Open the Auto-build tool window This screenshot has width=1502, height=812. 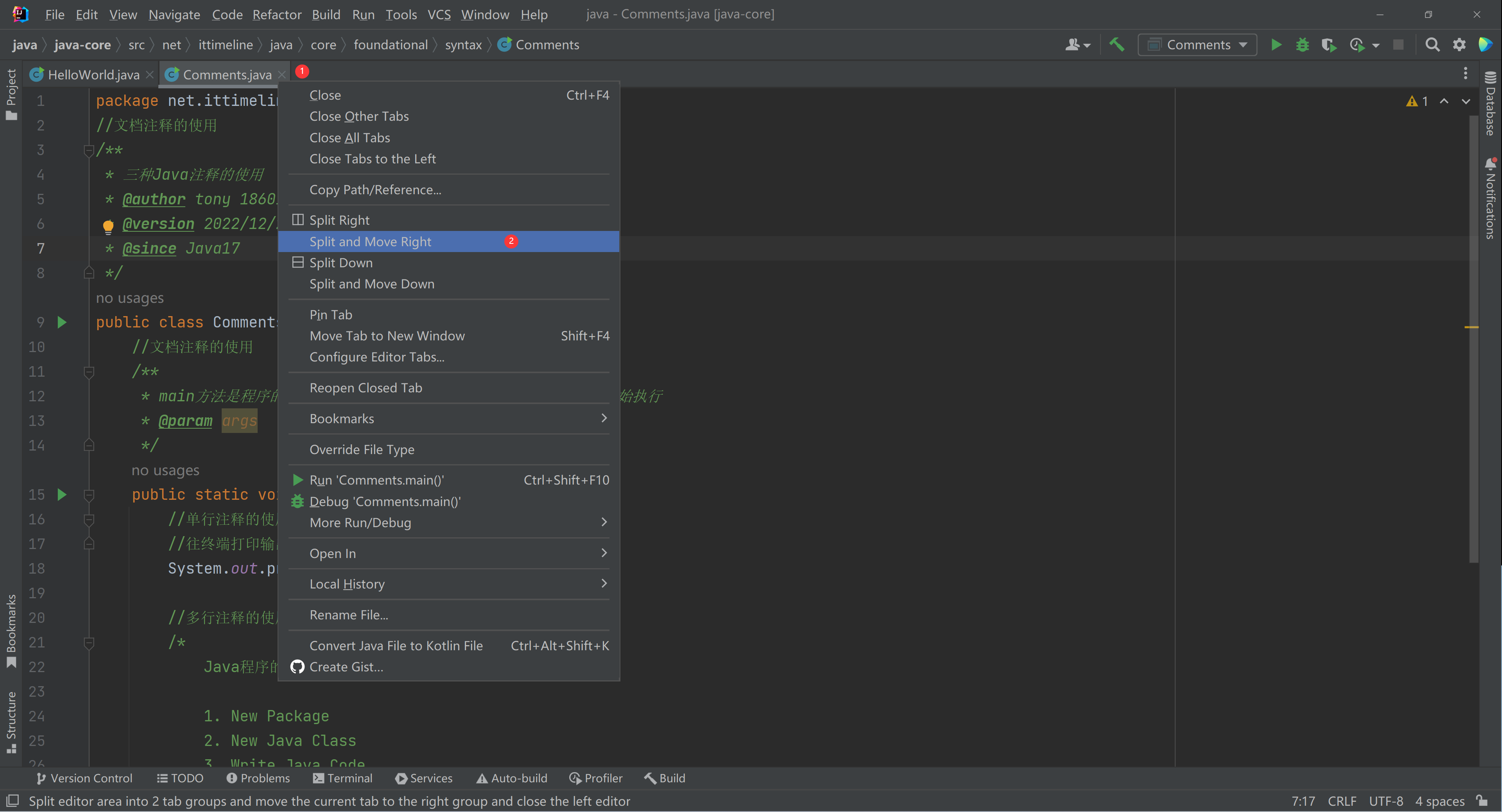(x=512, y=778)
